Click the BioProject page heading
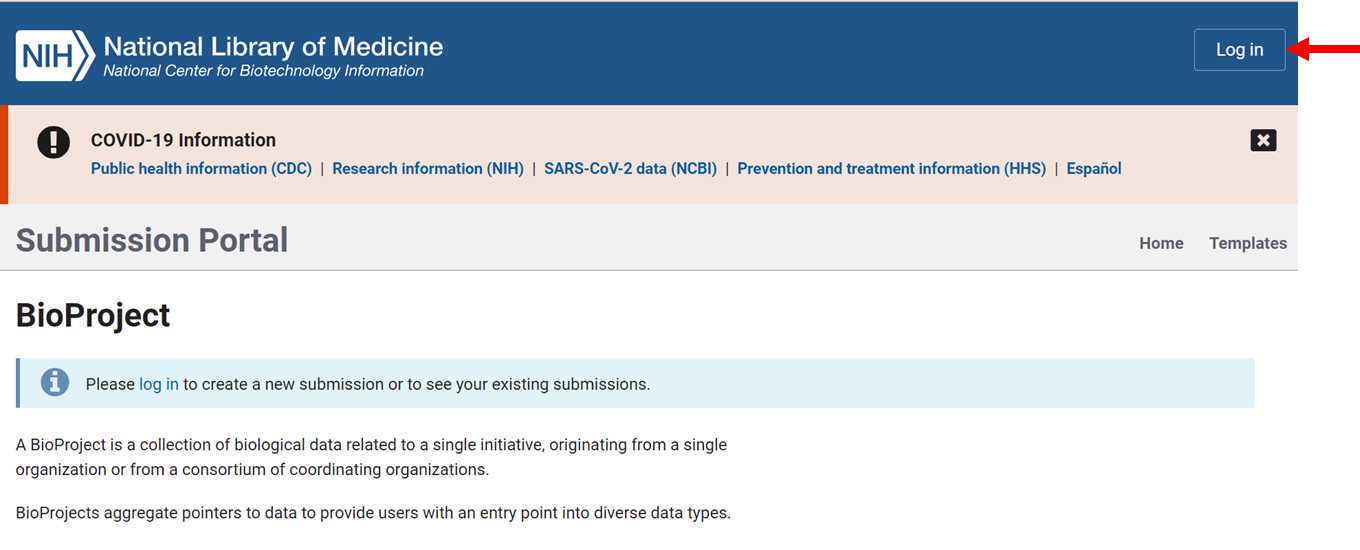Image resolution: width=1360 pixels, height=550 pixels. 93,315
